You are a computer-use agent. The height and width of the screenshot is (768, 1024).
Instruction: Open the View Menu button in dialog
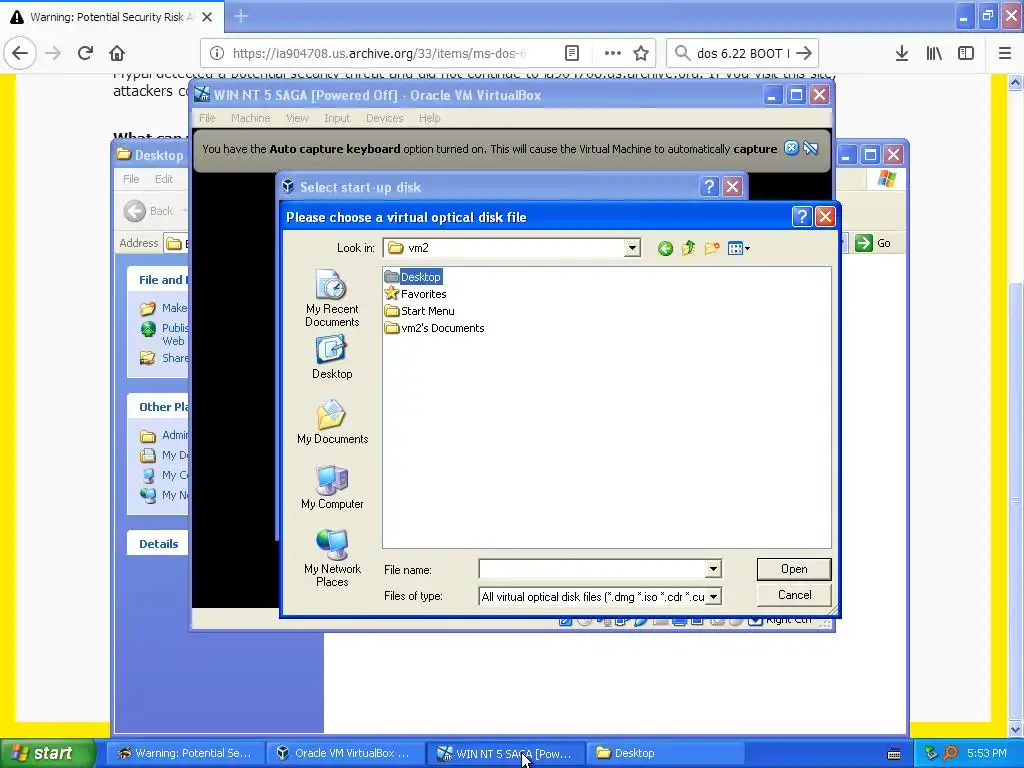(x=739, y=248)
